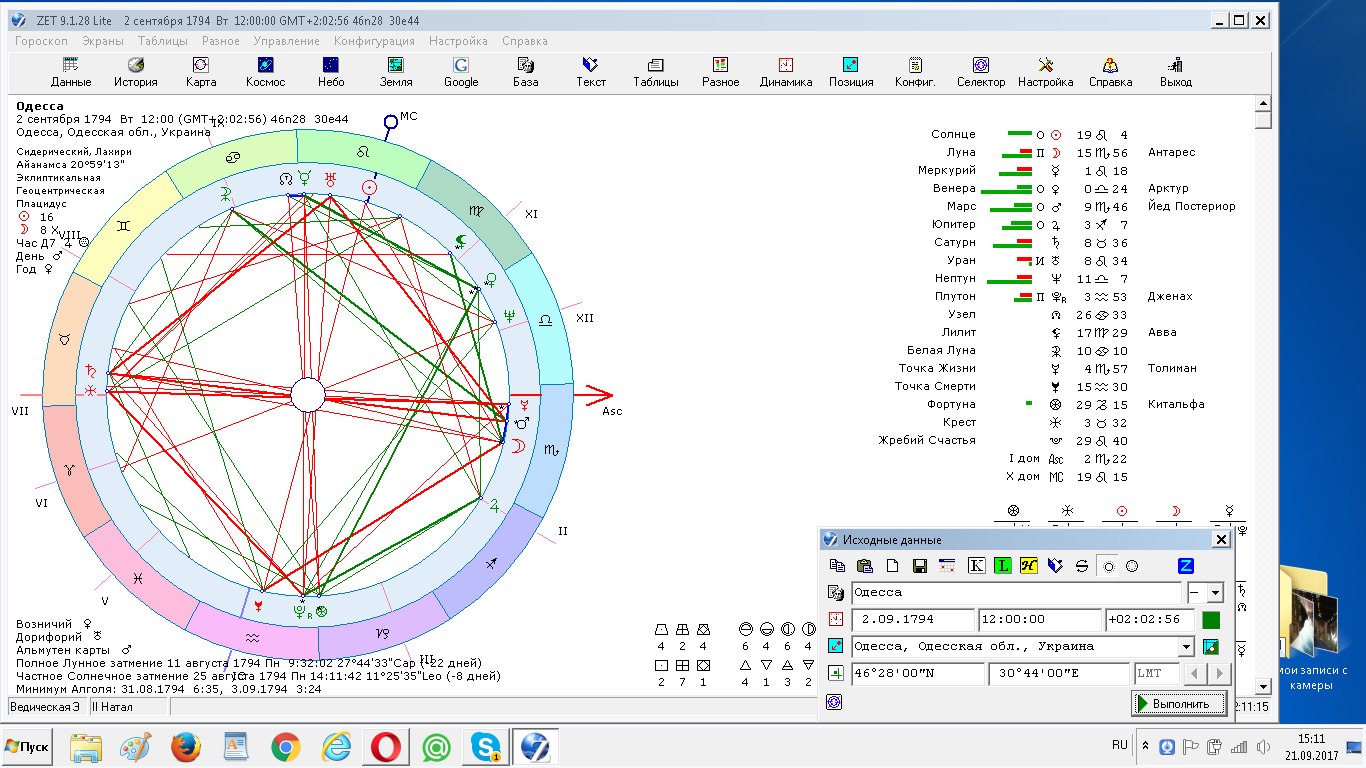Save data floppy icon in Исходные данные
The width and height of the screenshot is (1366, 768).
coord(920,566)
